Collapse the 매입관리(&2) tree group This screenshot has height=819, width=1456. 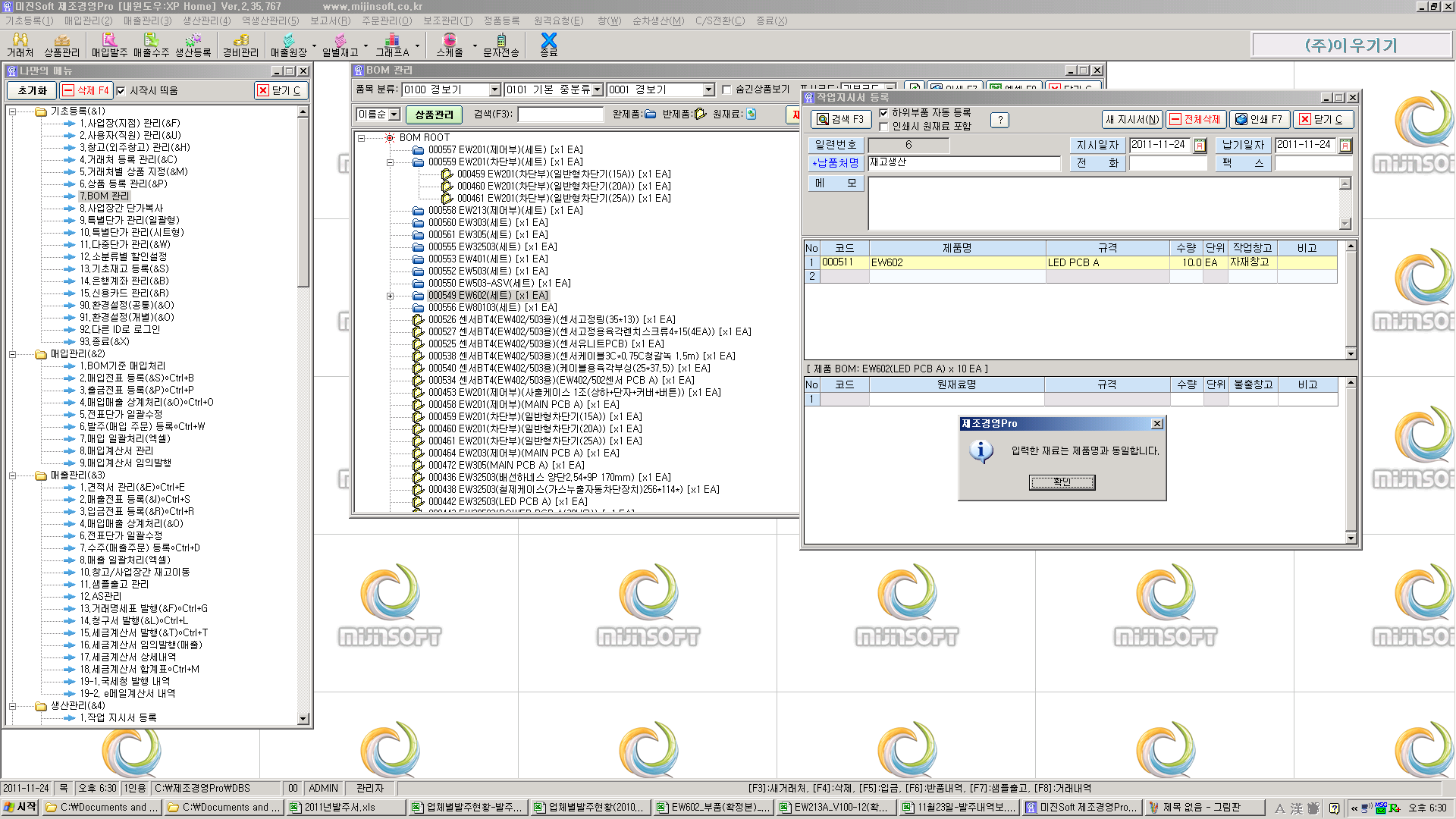tap(12, 354)
